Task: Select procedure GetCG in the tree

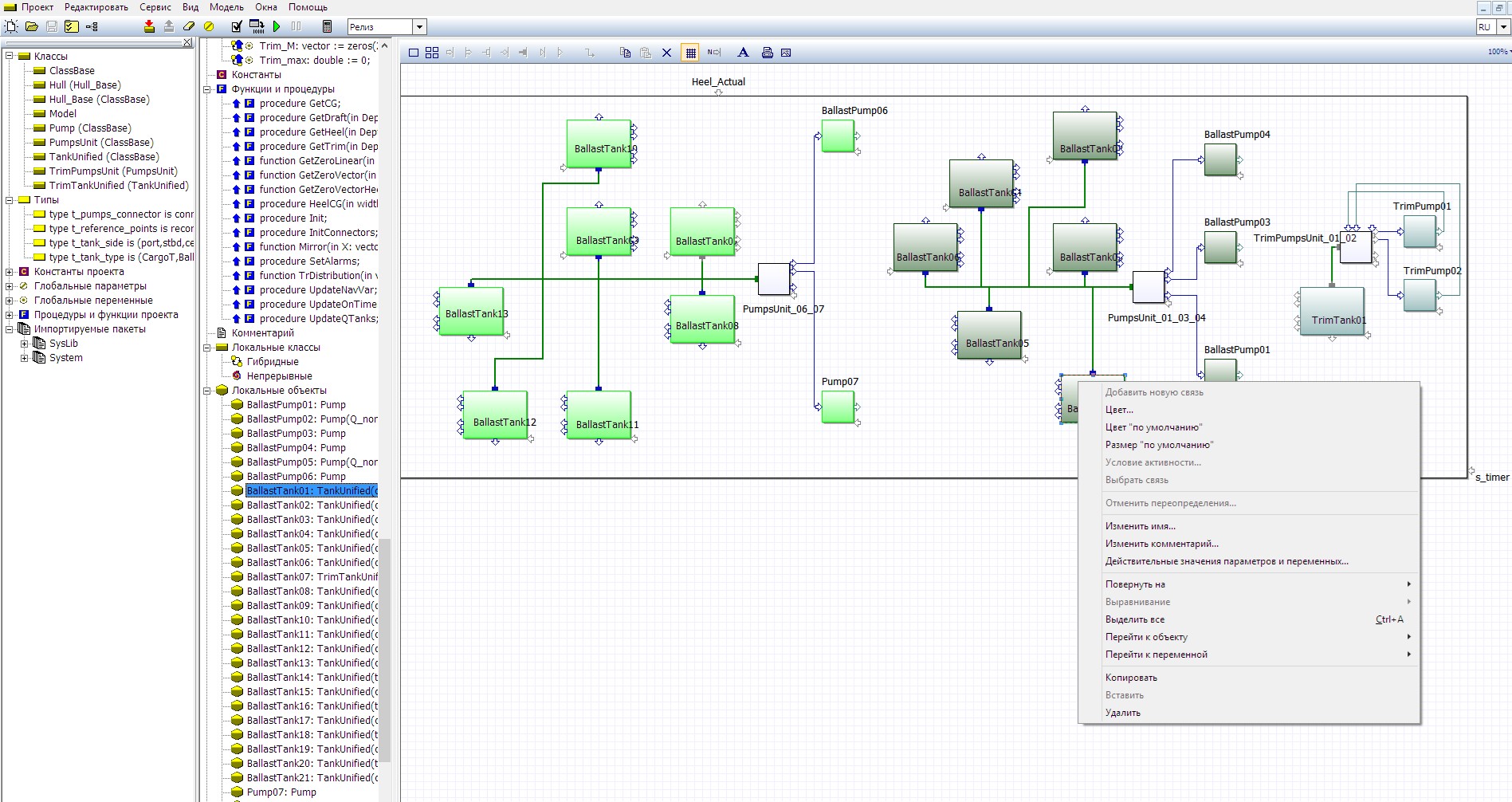Action: pos(300,104)
